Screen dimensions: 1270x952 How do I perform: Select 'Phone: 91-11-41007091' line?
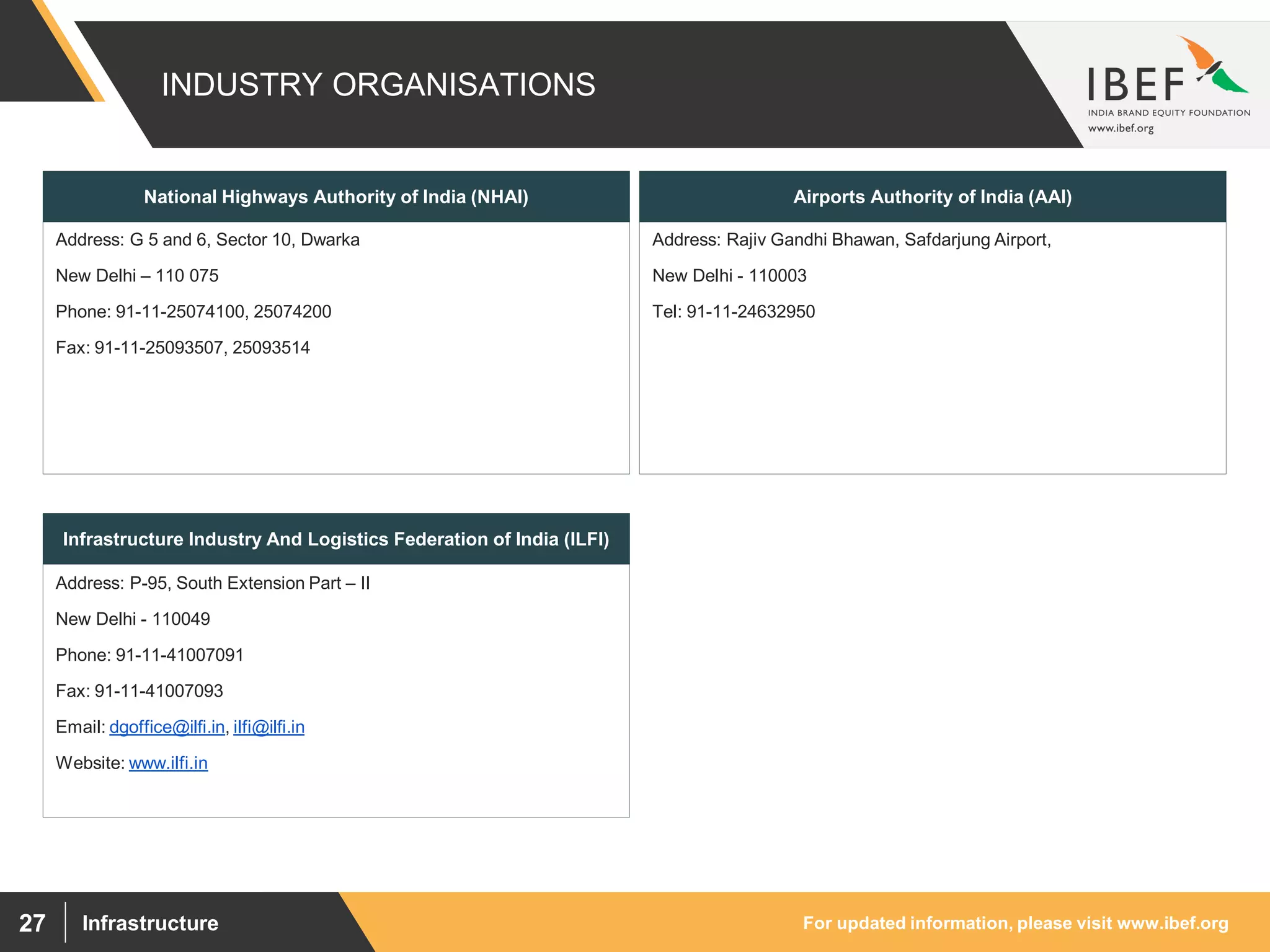point(149,655)
